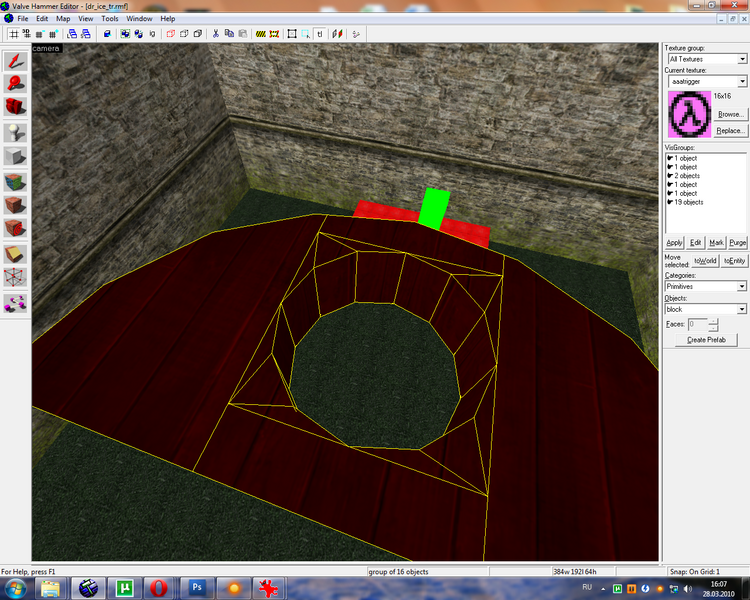
Task: Toggle the 2D grid toolbar icon
Action: (x=14, y=34)
